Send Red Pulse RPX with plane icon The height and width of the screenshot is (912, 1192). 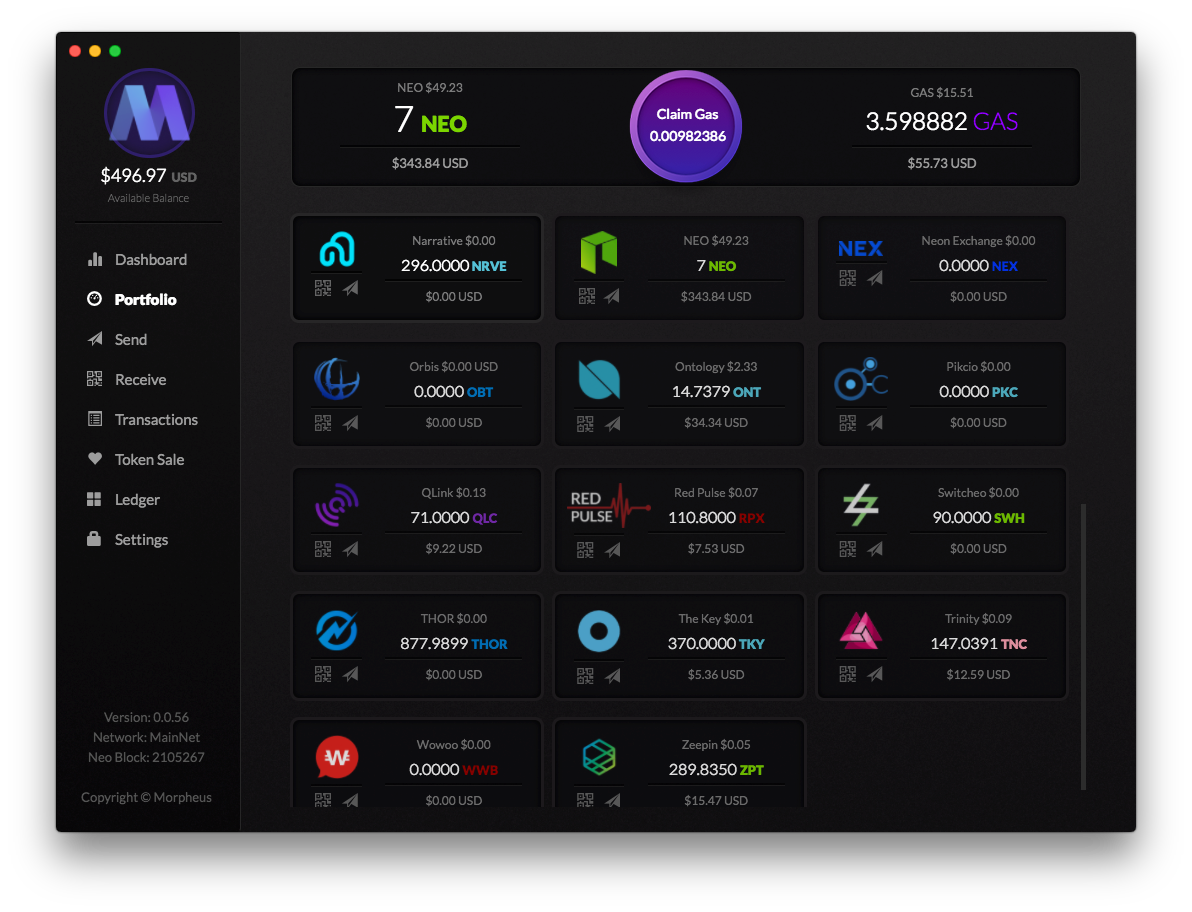(613, 549)
